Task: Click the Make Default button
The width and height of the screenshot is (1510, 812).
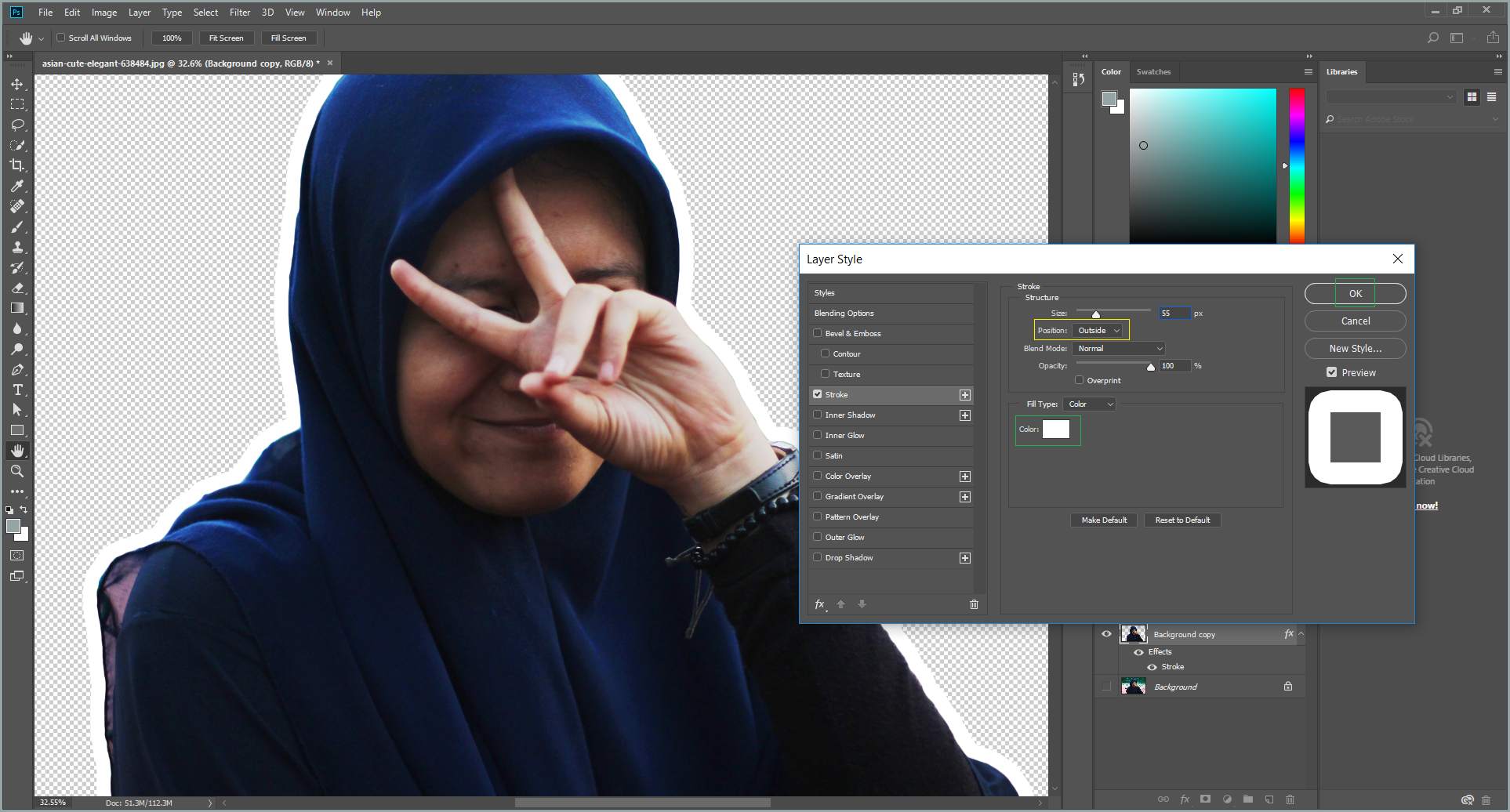Action: point(1104,520)
